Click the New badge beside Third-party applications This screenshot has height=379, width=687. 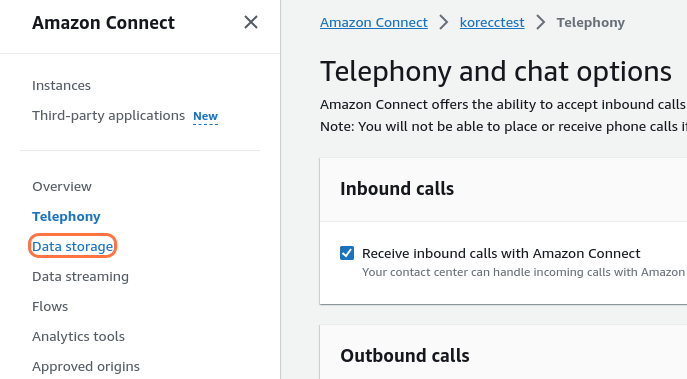(x=205, y=116)
